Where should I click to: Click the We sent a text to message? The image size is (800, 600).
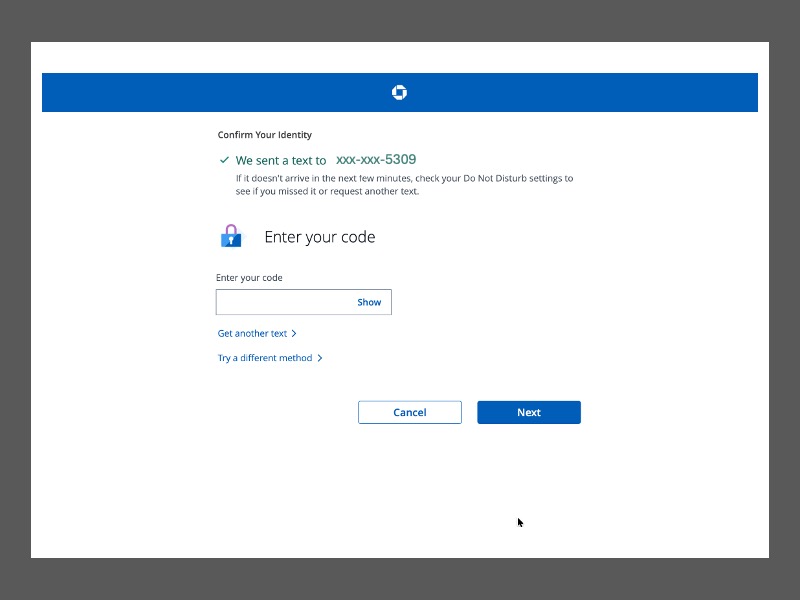point(281,160)
